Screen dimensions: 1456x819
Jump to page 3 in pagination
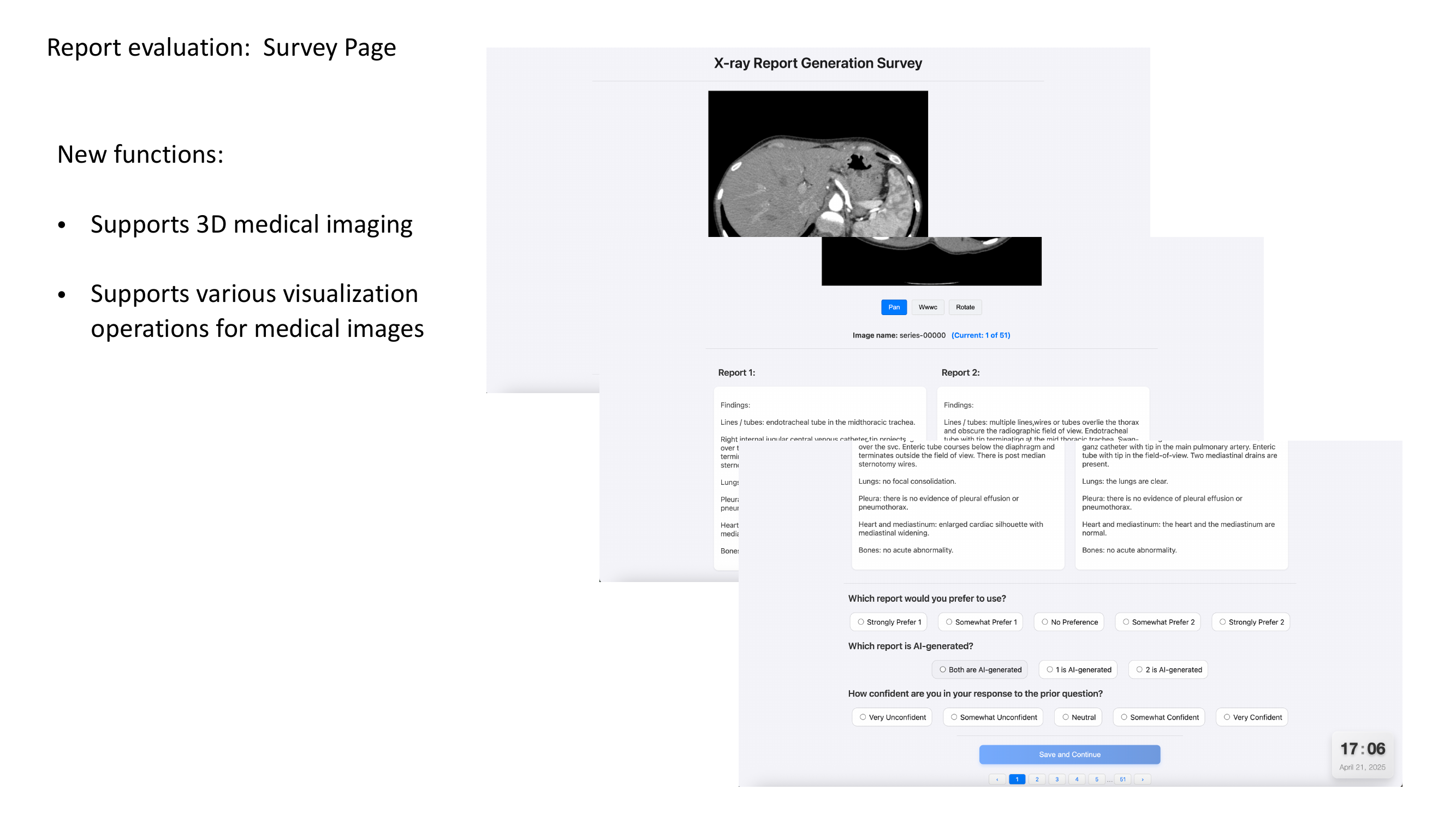click(1056, 779)
